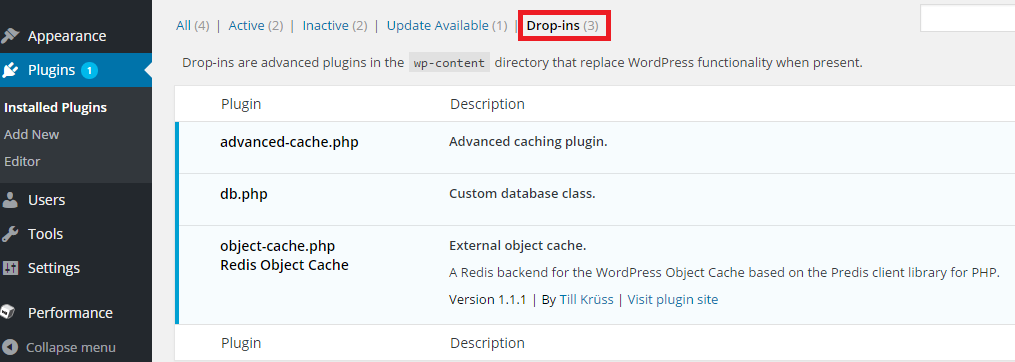Click the Appearance paintbrush icon
The width and height of the screenshot is (1015, 362).
(10, 36)
